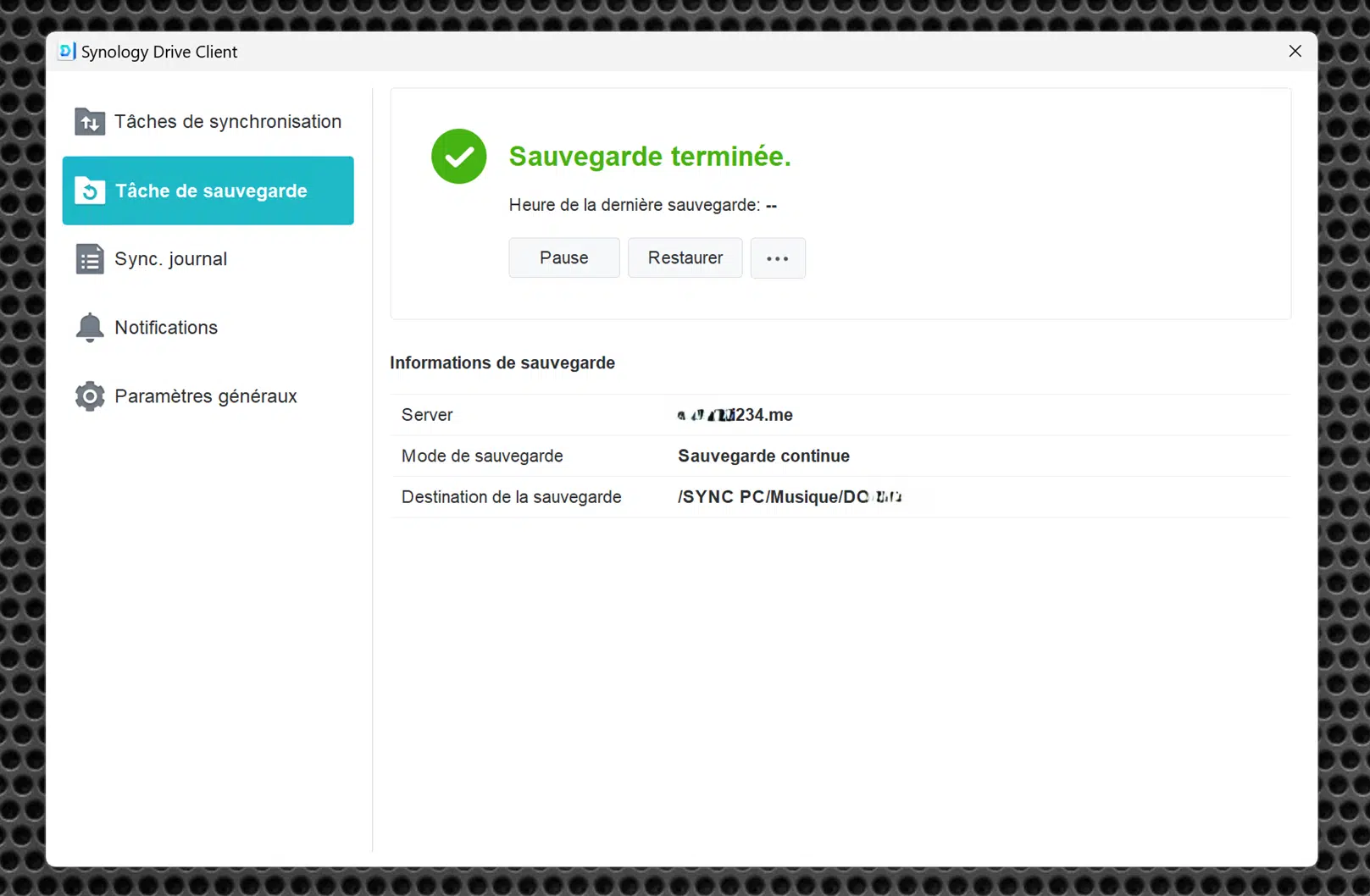Click the 'Server' row label

[x=427, y=415]
